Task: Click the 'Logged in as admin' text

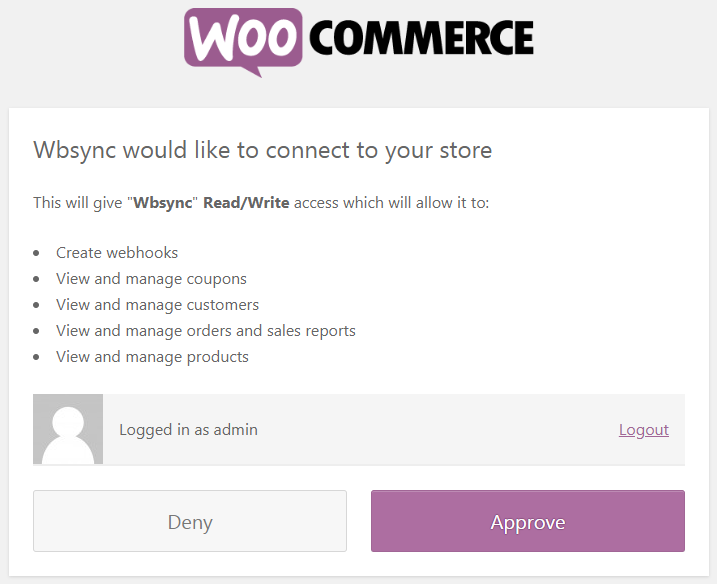Action: tap(188, 429)
